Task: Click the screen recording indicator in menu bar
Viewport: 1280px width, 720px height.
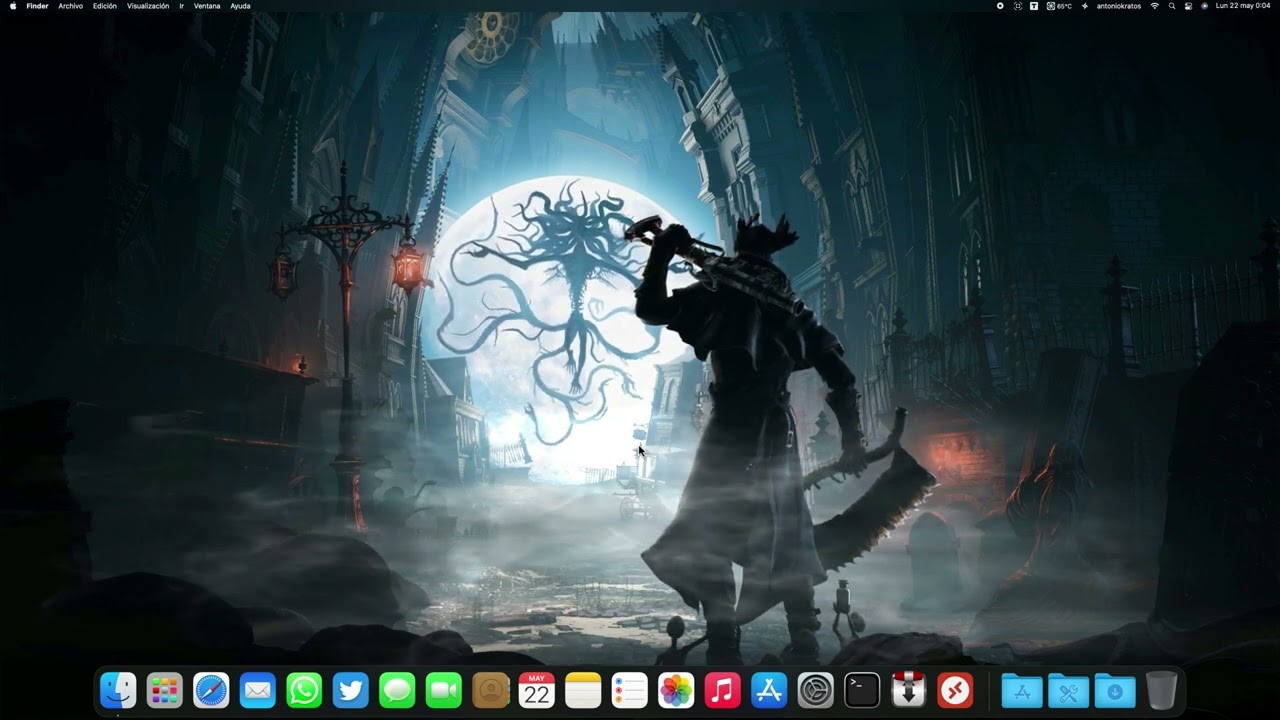Action: pyautogui.click(x=1000, y=6)
